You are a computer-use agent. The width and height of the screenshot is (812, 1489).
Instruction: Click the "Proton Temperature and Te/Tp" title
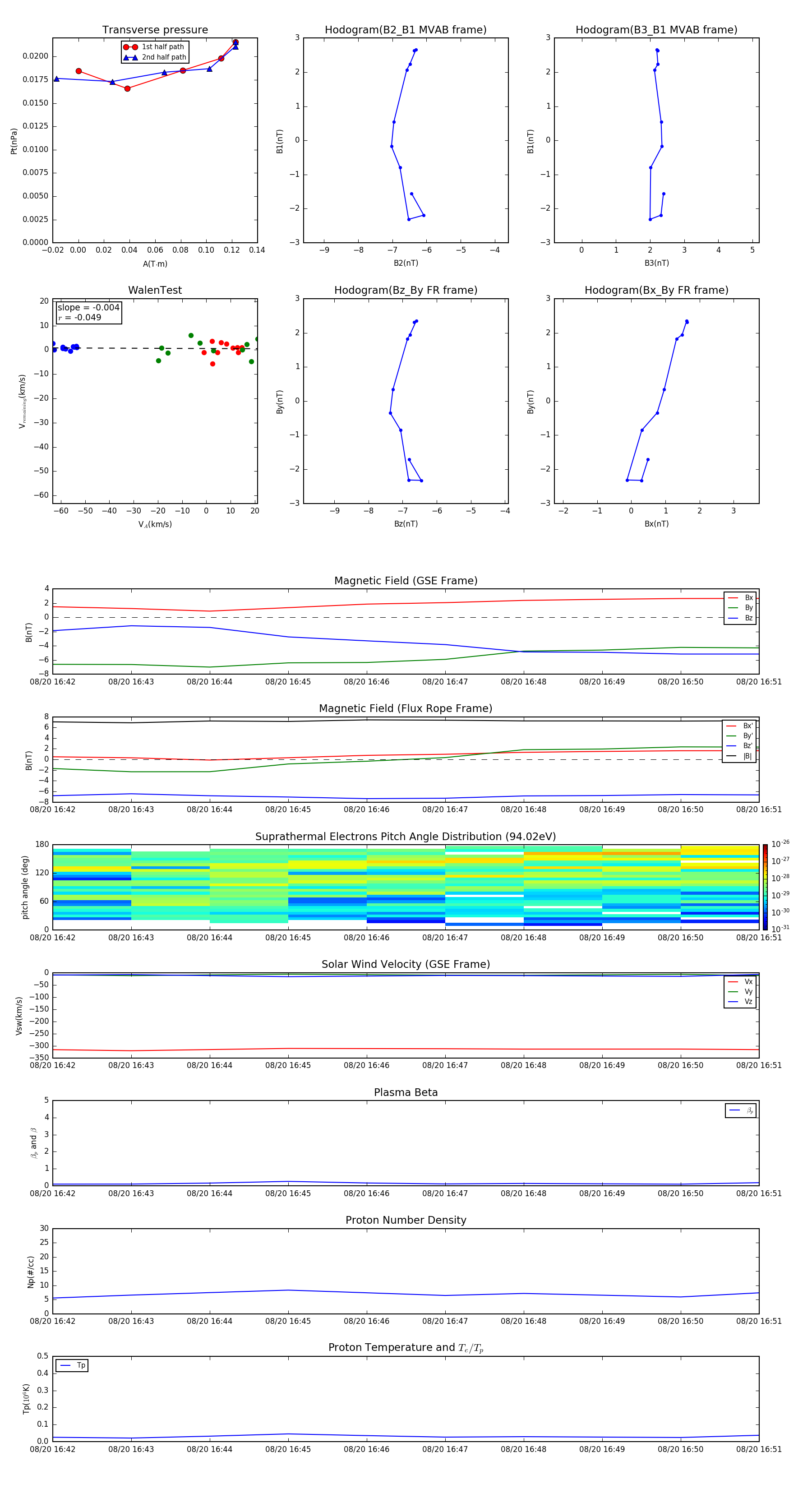pos(406,1348)
